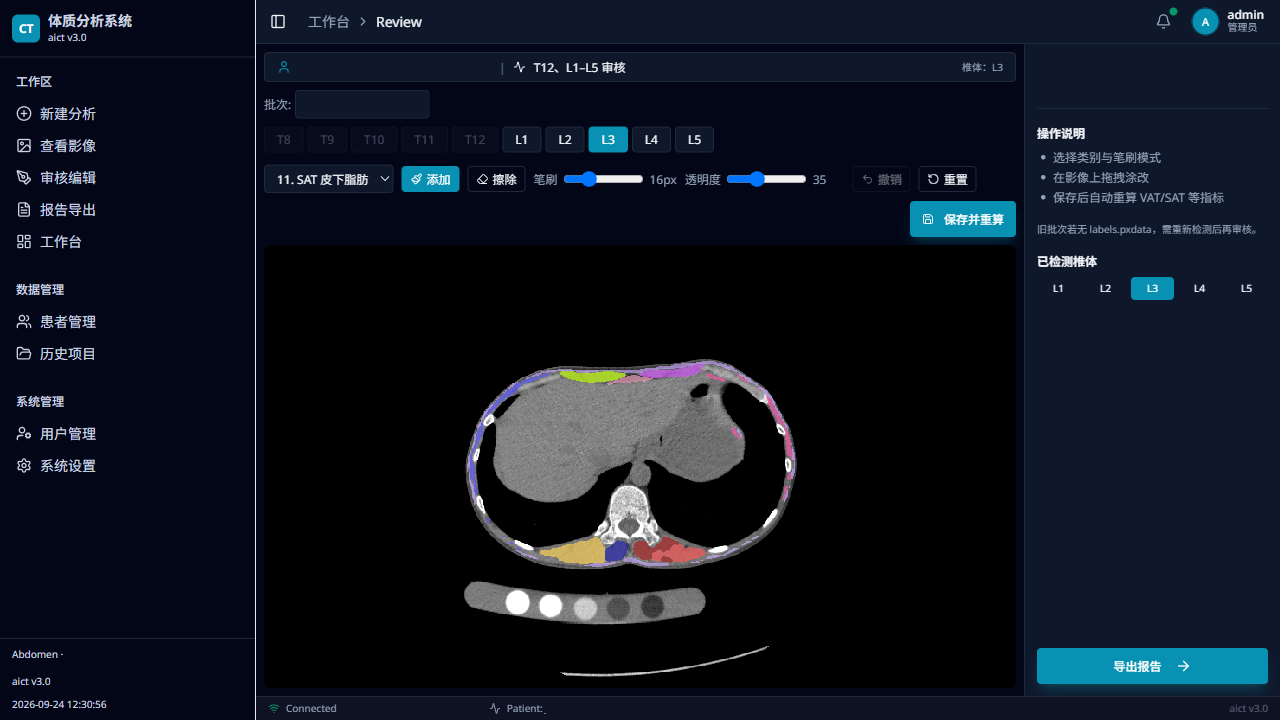Open the notifications bell
Image resolution: width=1280 pixels, height=720 pixels.
point(1163,21)
